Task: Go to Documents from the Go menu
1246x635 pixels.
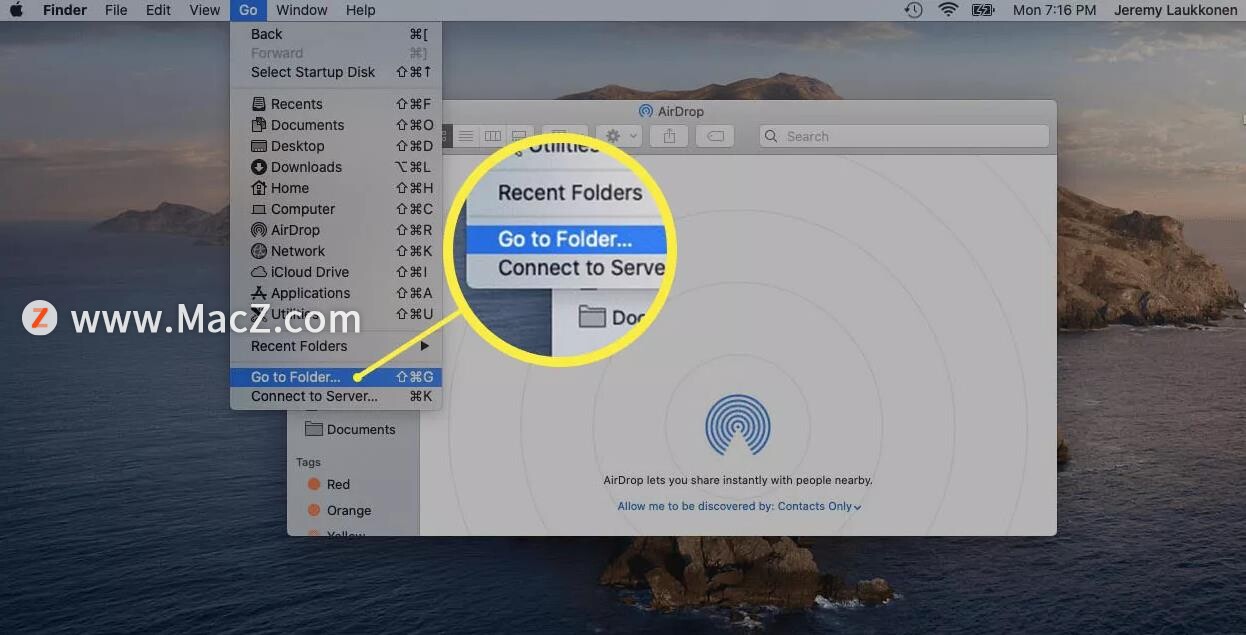Action: [x=336, y=125]
